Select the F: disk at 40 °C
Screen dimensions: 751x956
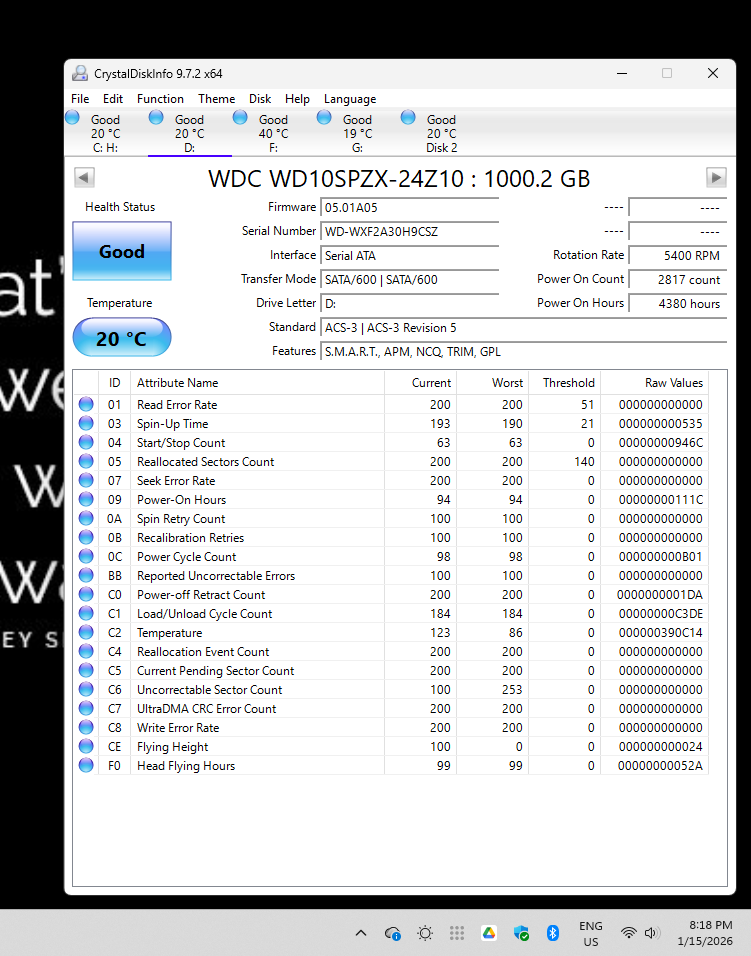click(x=272, y=133)
